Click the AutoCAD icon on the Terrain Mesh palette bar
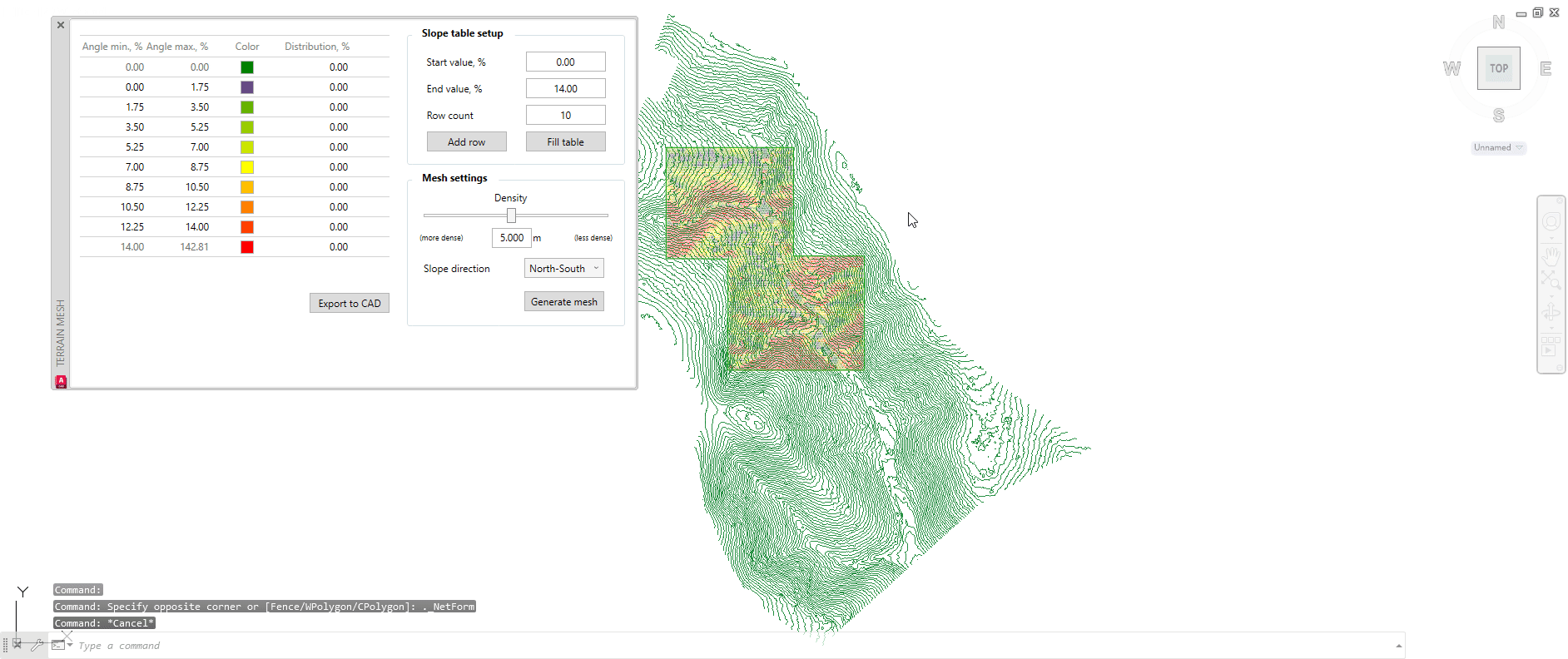Viewport: 1568px width, 659px height. (x=61, y=381)
